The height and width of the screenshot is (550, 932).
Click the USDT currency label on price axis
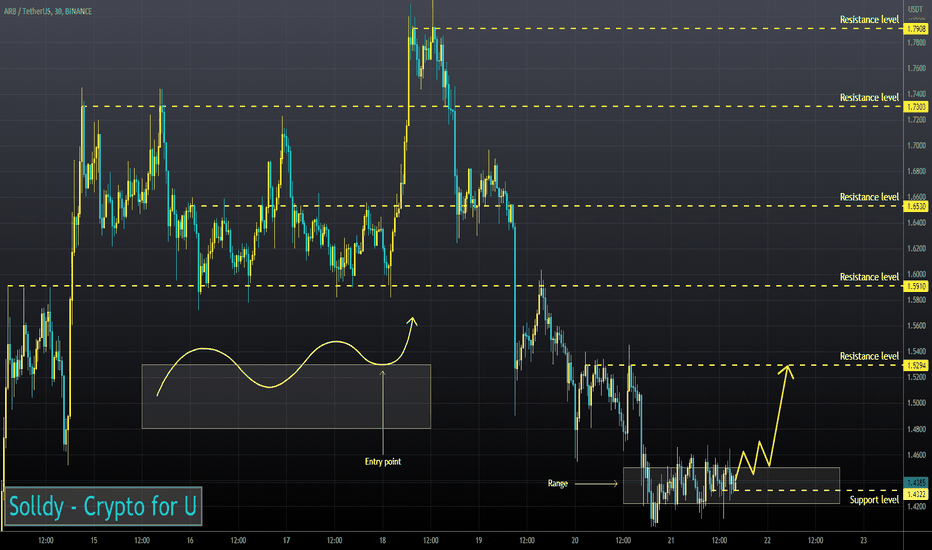click(x=915, y=10)
